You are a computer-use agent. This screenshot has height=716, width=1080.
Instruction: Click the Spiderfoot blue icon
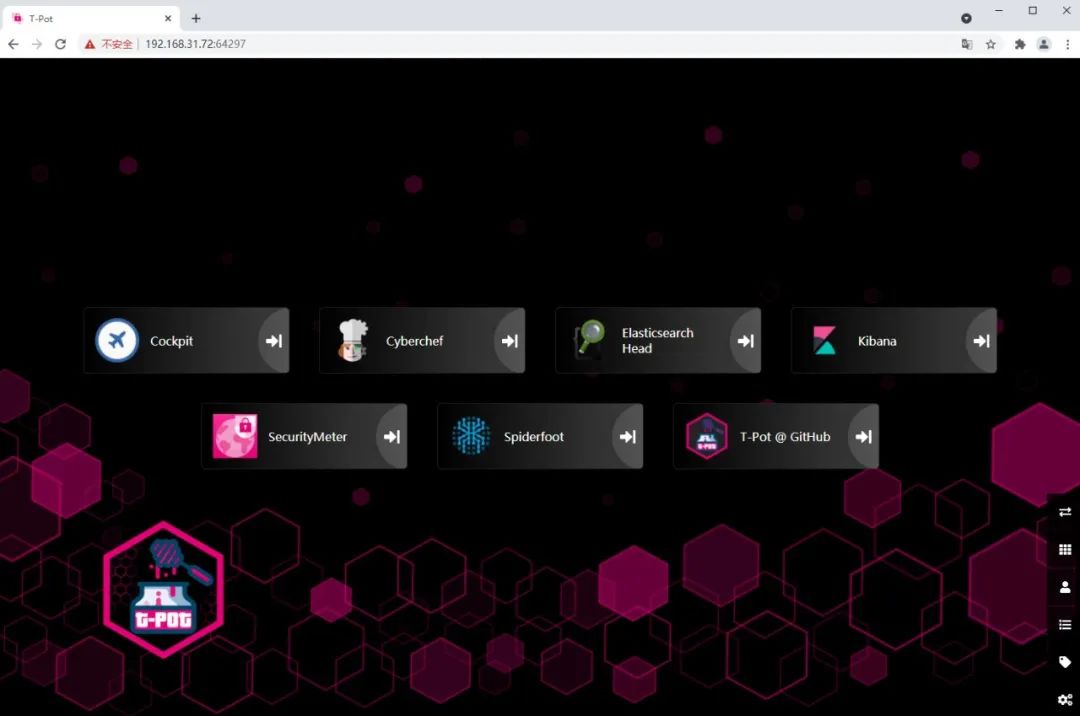point(471,436)
